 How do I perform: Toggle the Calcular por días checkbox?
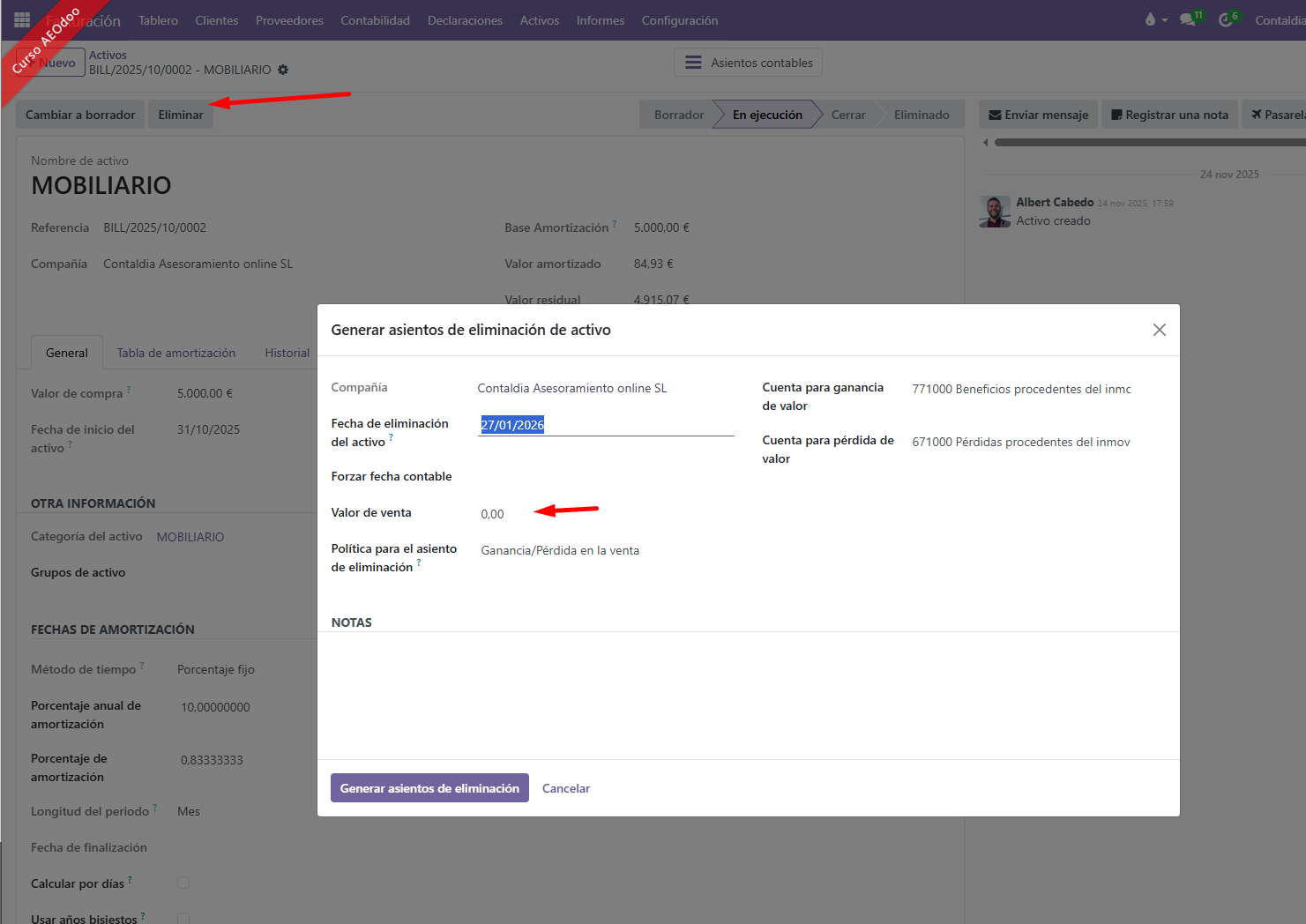click(x=183, y=883)
